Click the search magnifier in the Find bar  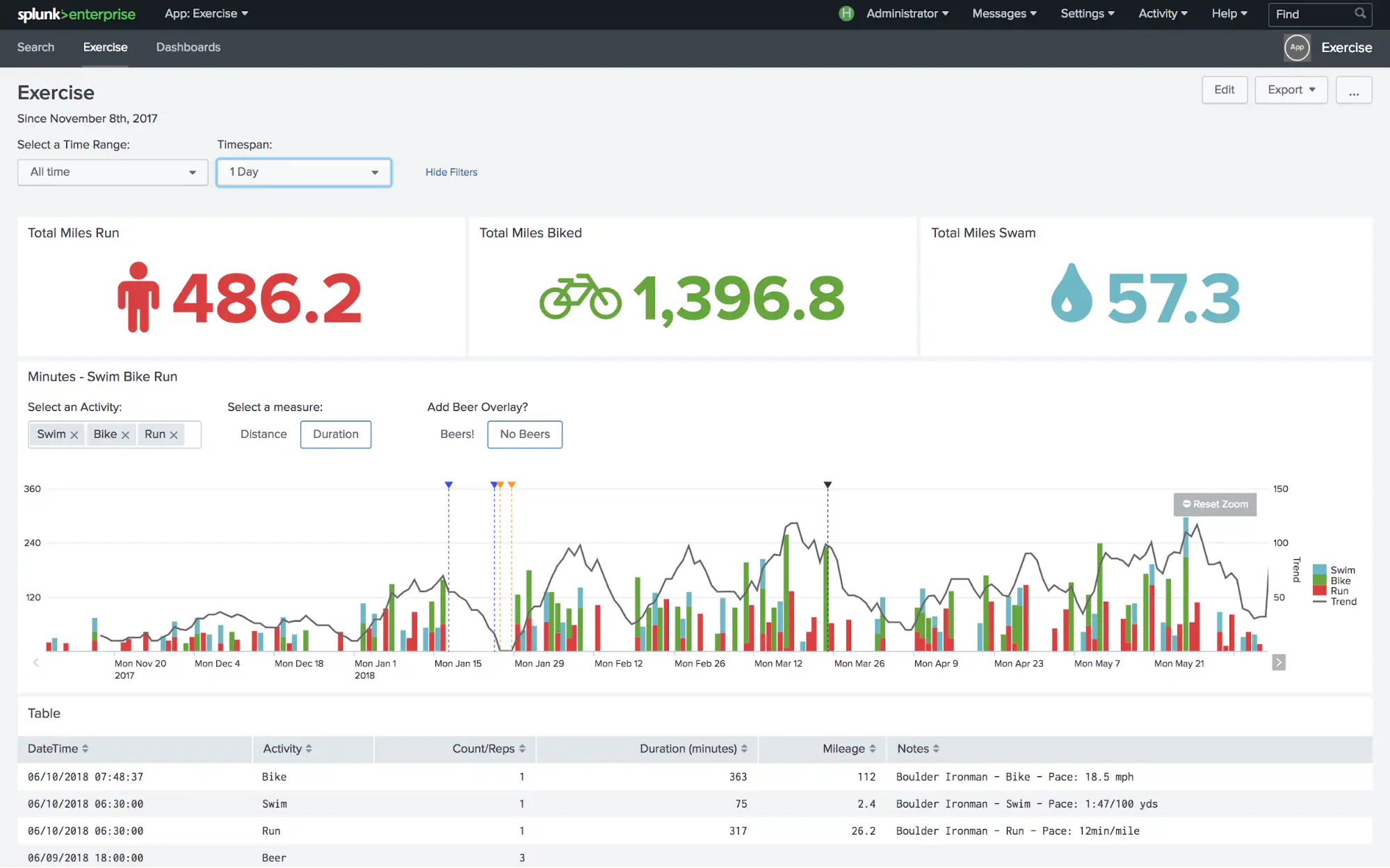[x=1360, y=14]
